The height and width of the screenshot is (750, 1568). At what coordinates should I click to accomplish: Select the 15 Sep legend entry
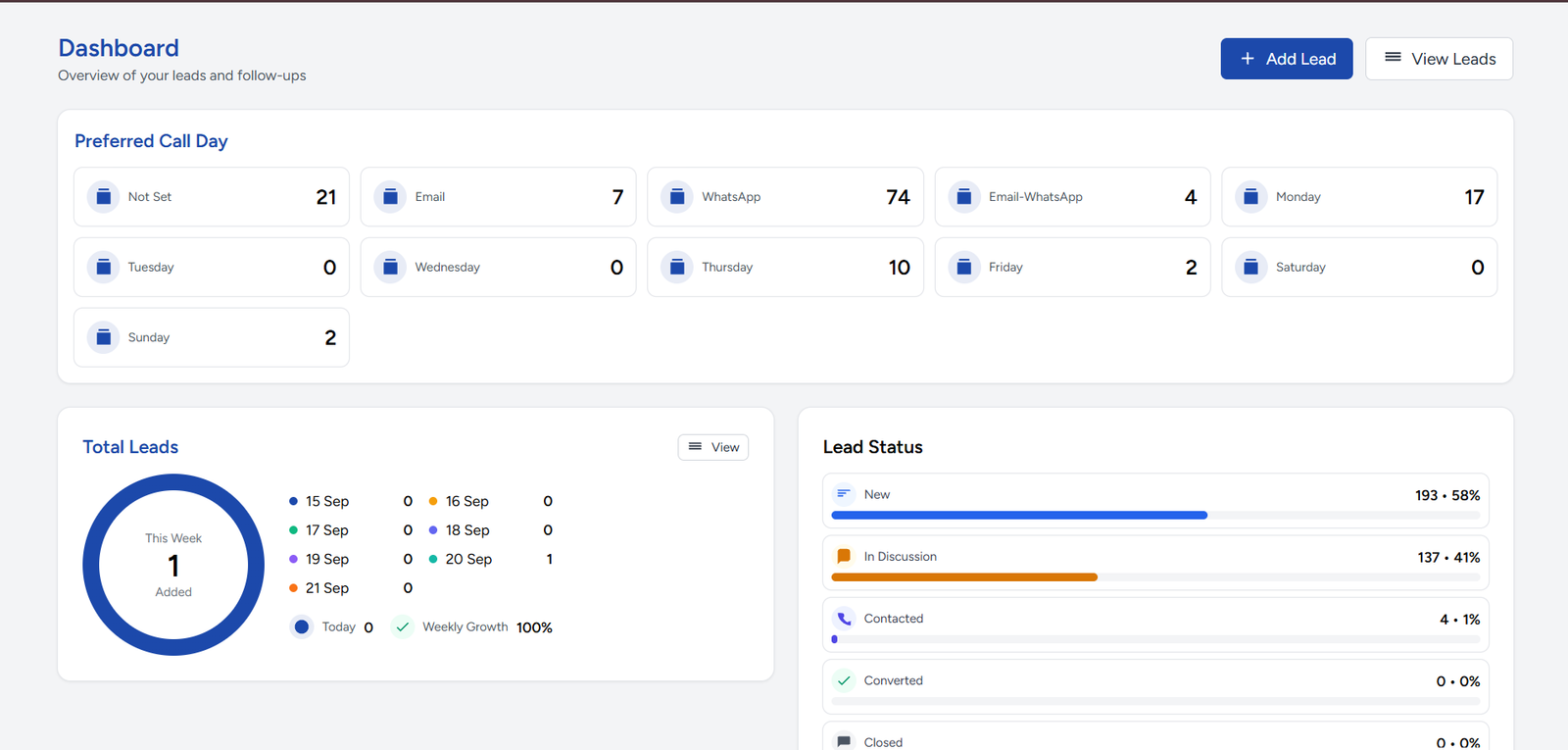pos(351,501)
